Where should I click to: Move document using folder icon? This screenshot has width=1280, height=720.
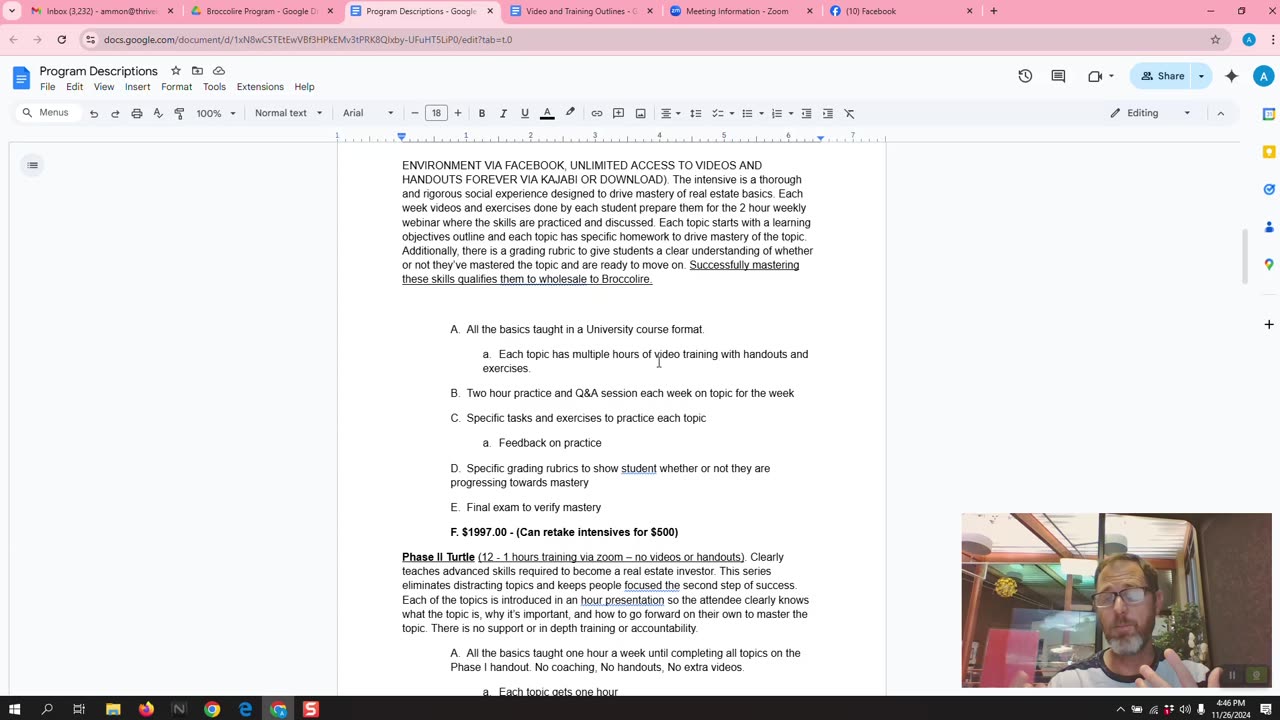coord(197,71)
